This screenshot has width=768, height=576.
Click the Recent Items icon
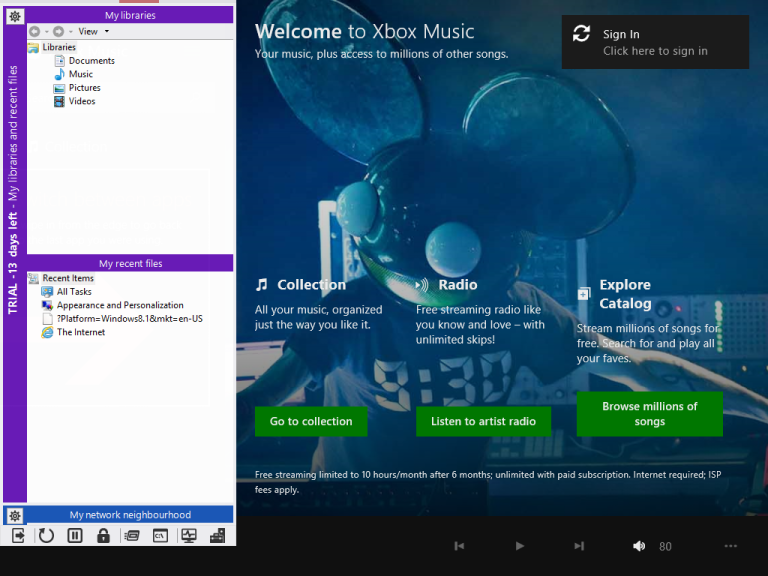[33, 278]
